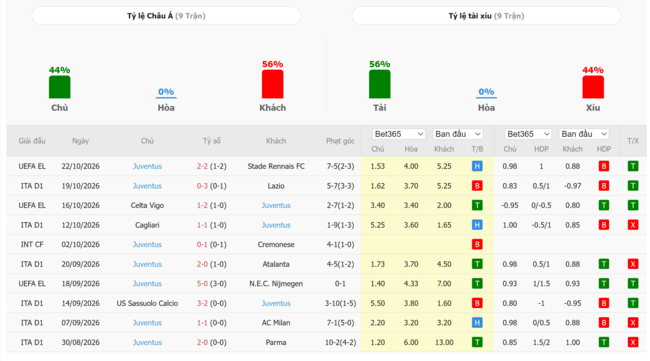Click blue H result badge in Rennais row

tap(477, 166)
